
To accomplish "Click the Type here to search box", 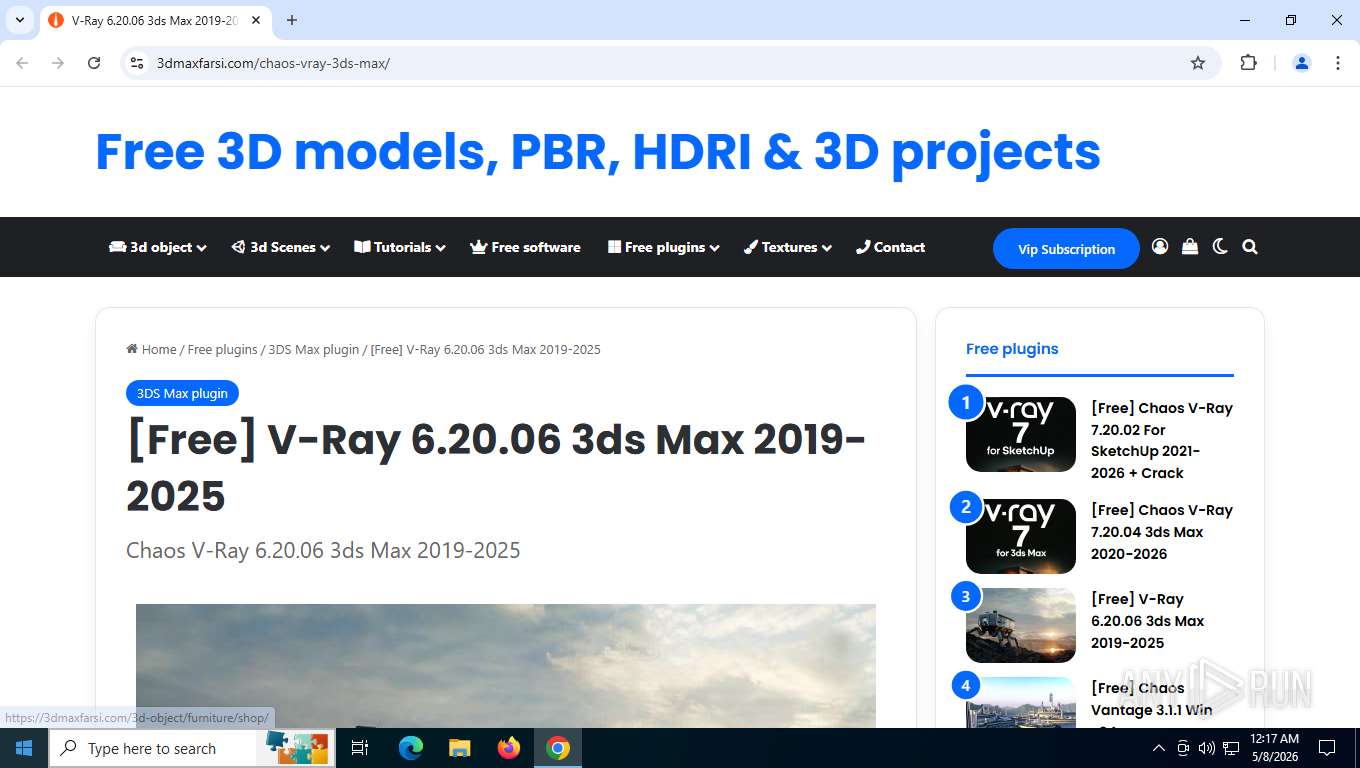I will [192, 748].
